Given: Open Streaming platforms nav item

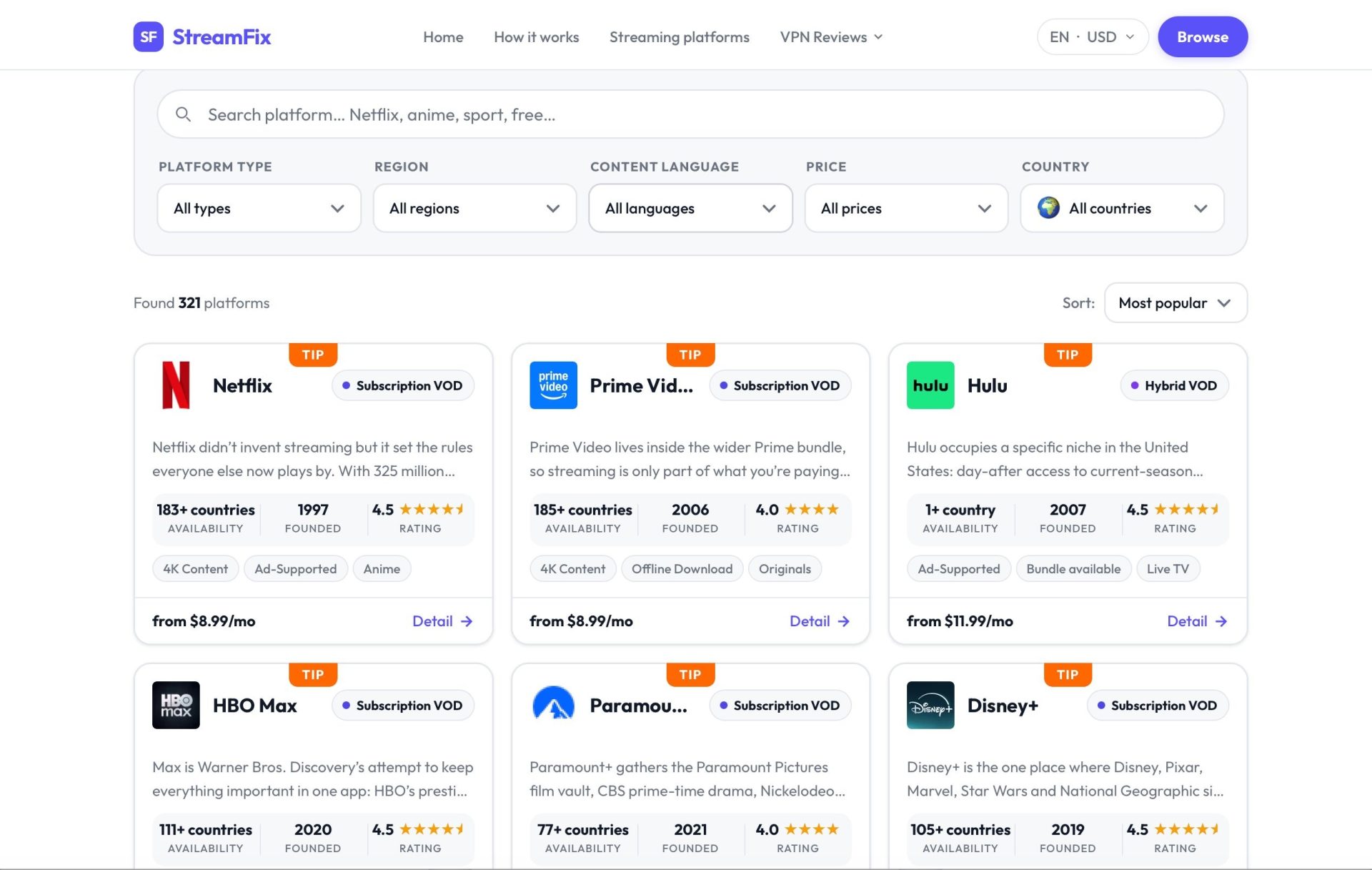Looking at the screenshot, I should 679,36.
